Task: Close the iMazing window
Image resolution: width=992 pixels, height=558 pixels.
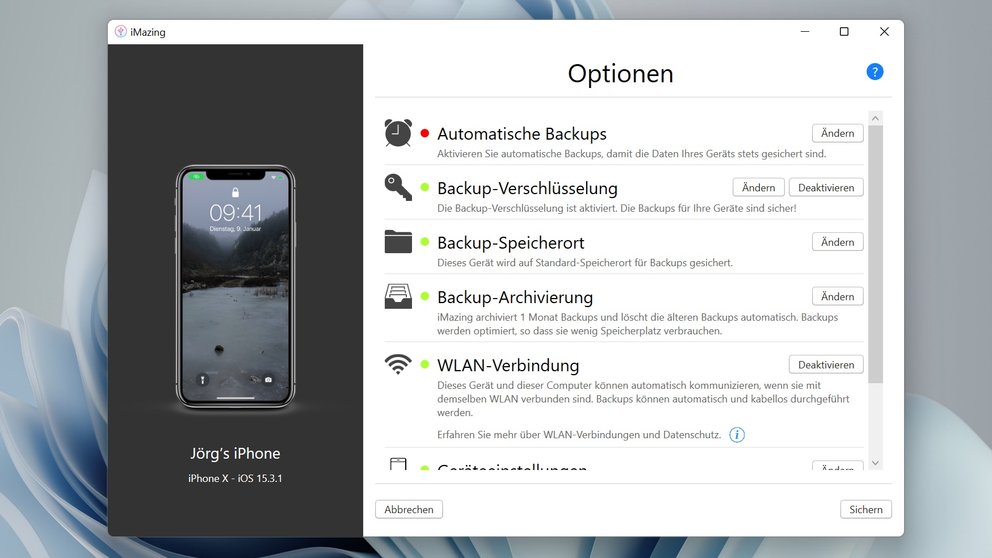Action: point(884,32)
